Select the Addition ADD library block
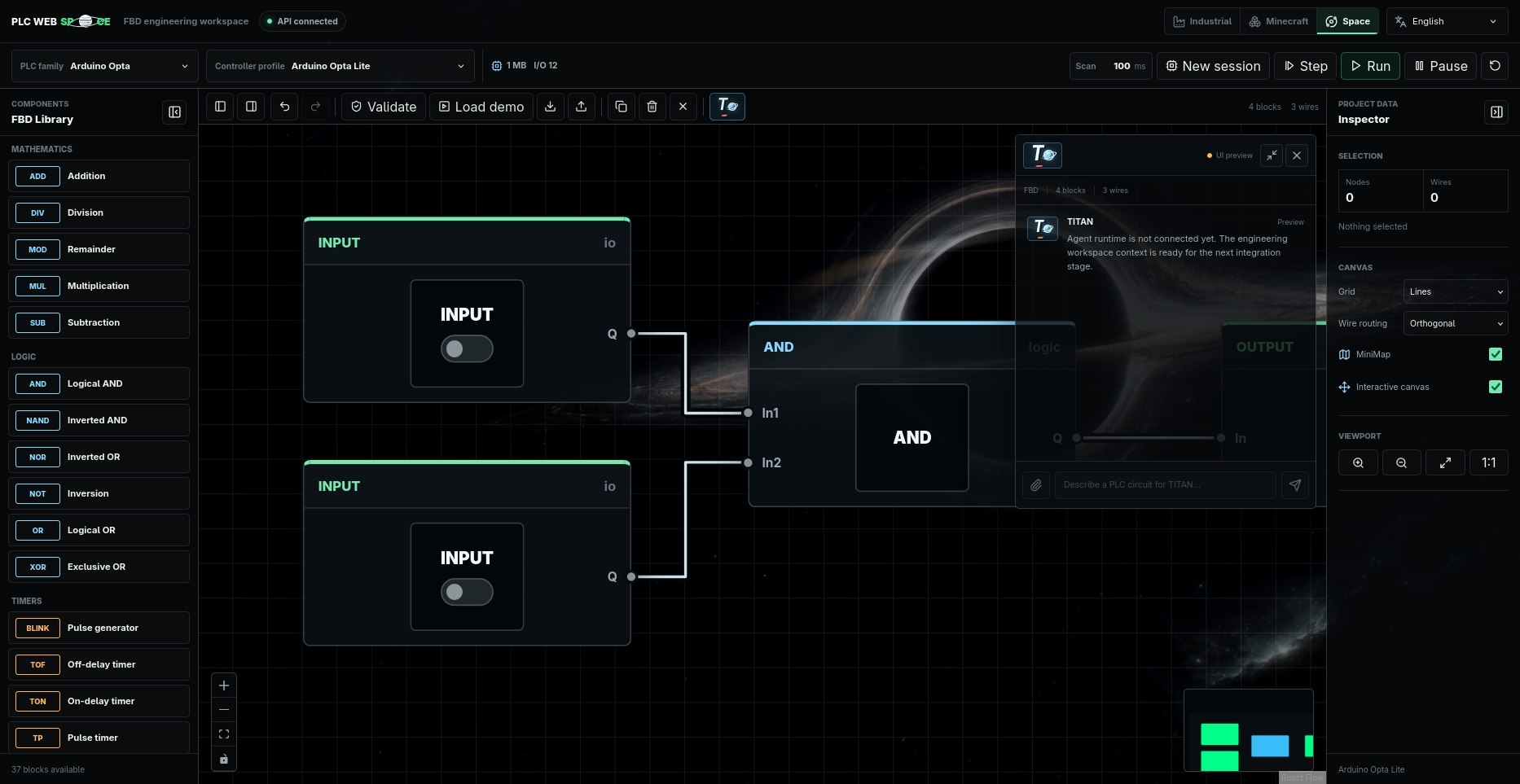Image resolution: width=1520 pixels, height=784 pixels. (x=99, y=176)
